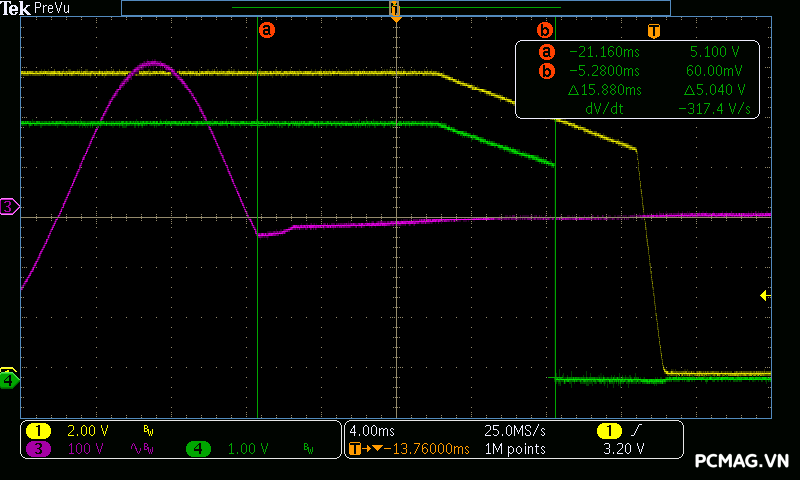Click the 25.0MS/s sample rate readout
Viewport: 800px width, 480px height.
pos(517,430)
